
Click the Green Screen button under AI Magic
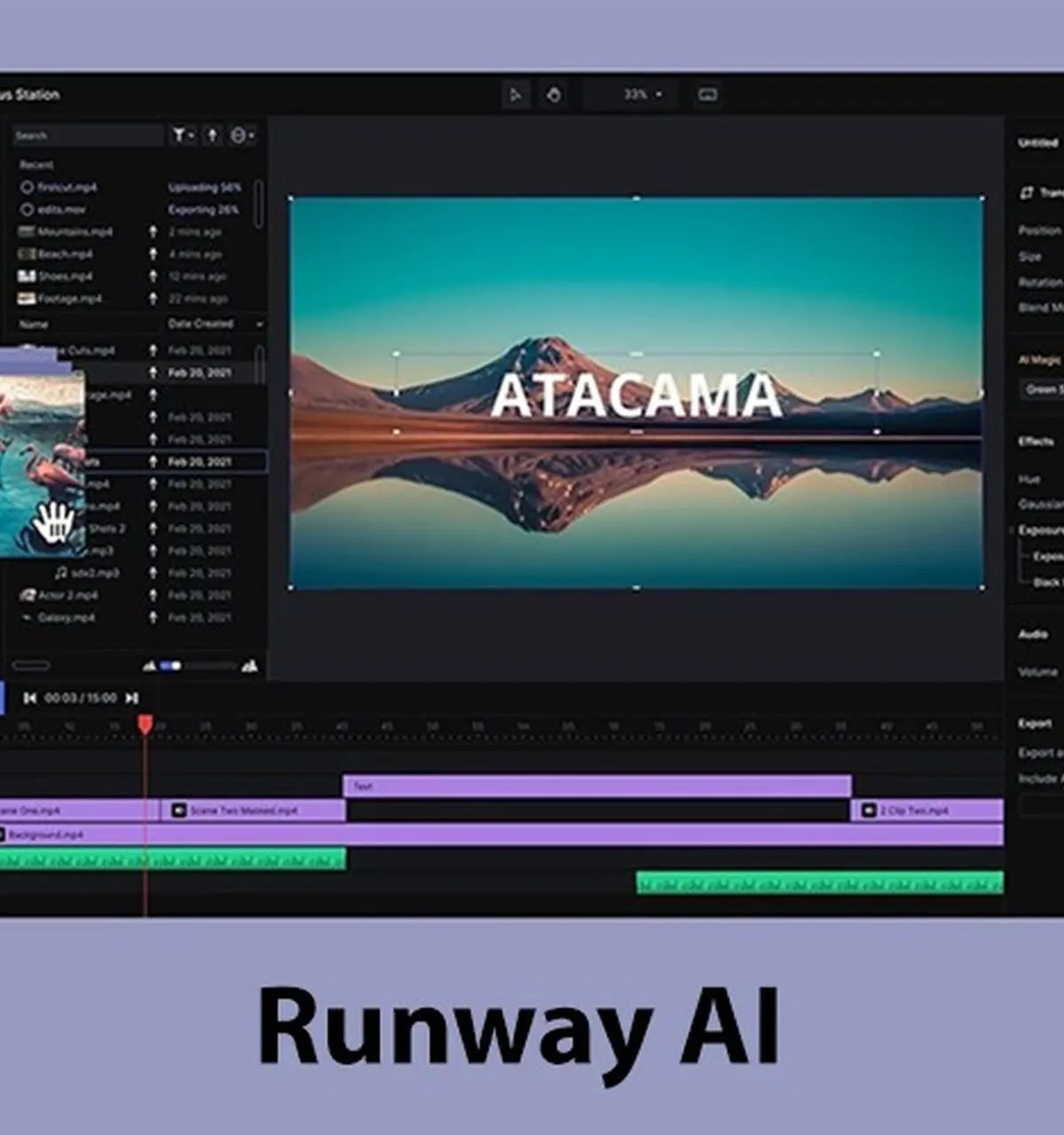[1041, 389]
